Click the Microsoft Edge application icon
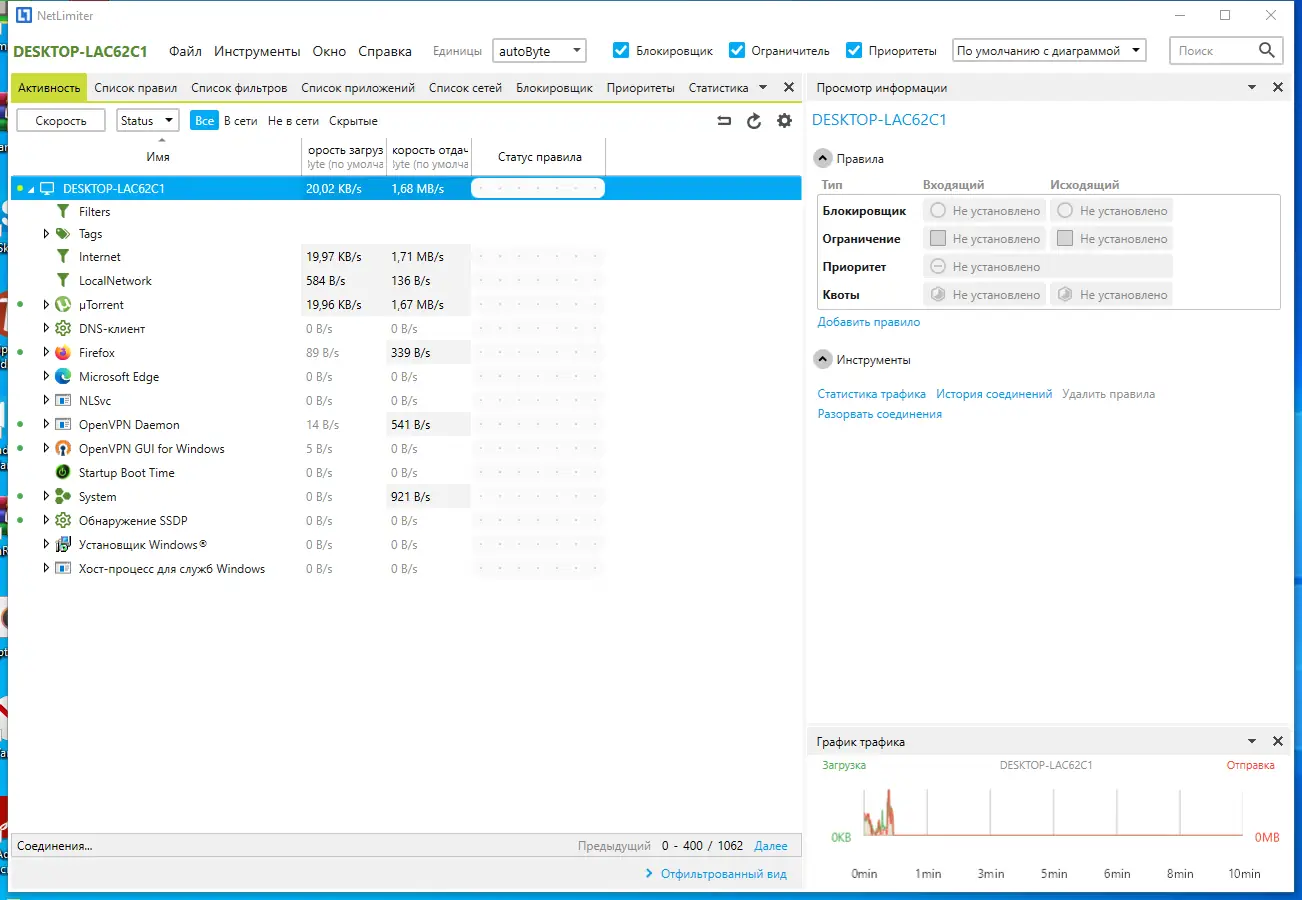This screenshot has height=900, width=1302. [61, 376]
